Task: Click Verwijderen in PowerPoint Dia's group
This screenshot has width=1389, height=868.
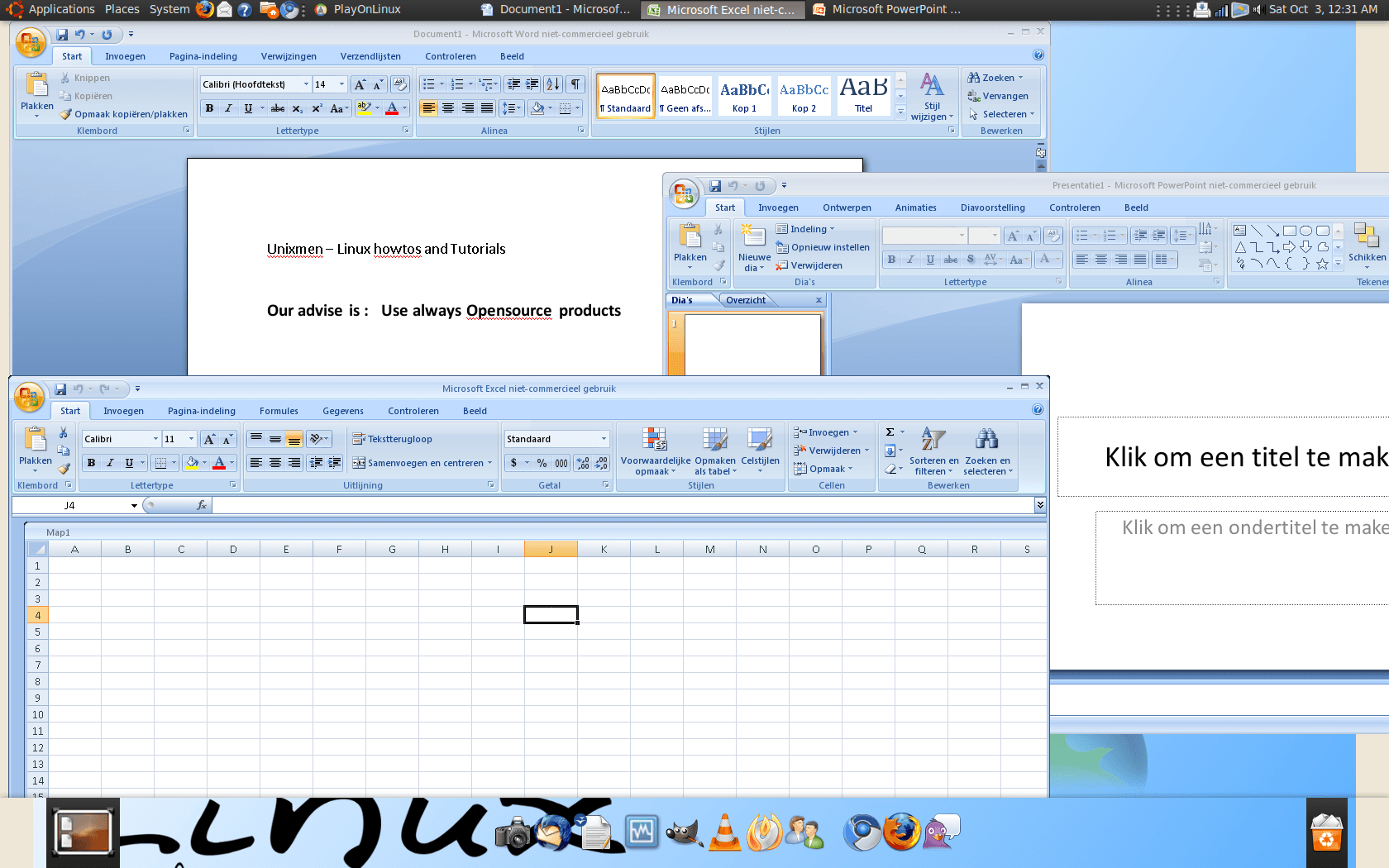Action: (x=809, y=265)
